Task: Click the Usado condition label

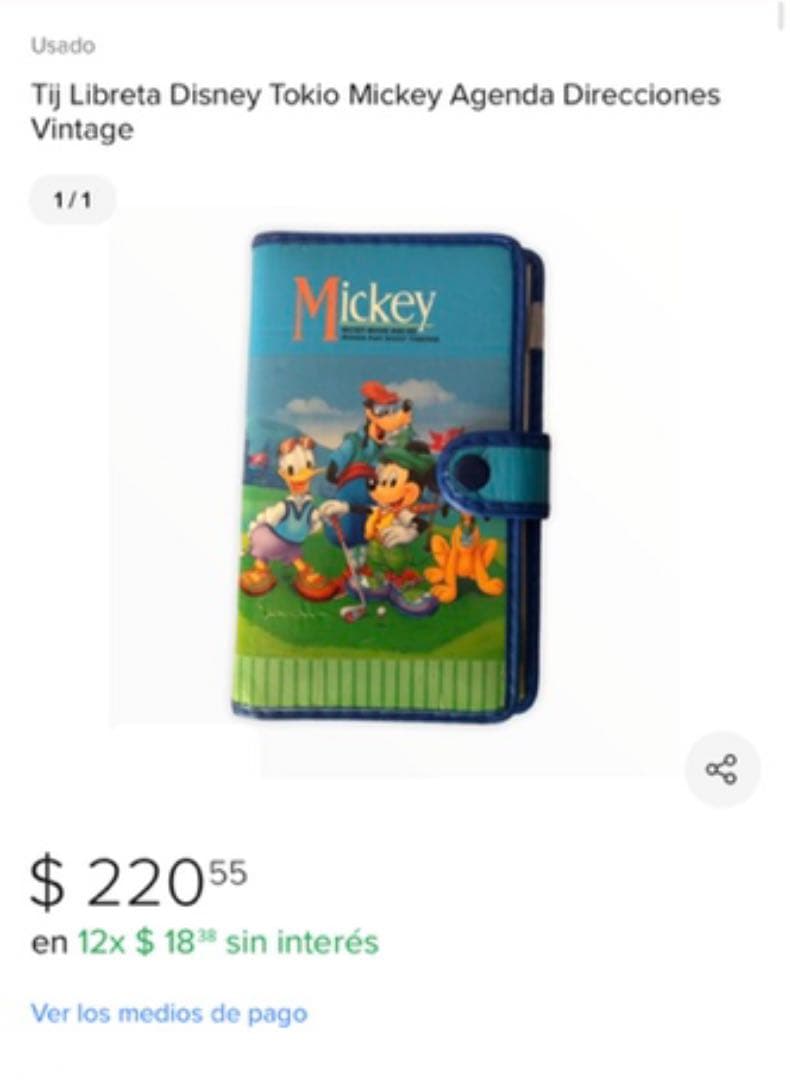Action: tap(63, 46)
